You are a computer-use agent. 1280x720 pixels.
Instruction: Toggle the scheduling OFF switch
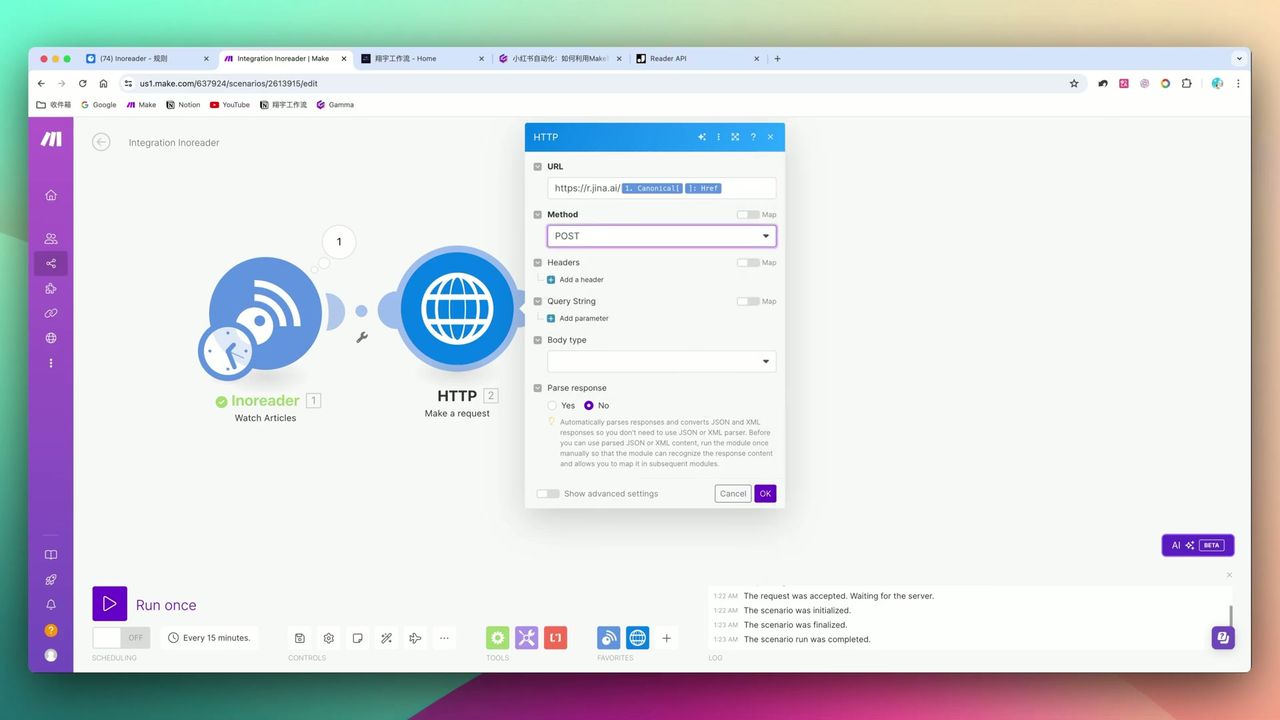[x=121, y=638]
